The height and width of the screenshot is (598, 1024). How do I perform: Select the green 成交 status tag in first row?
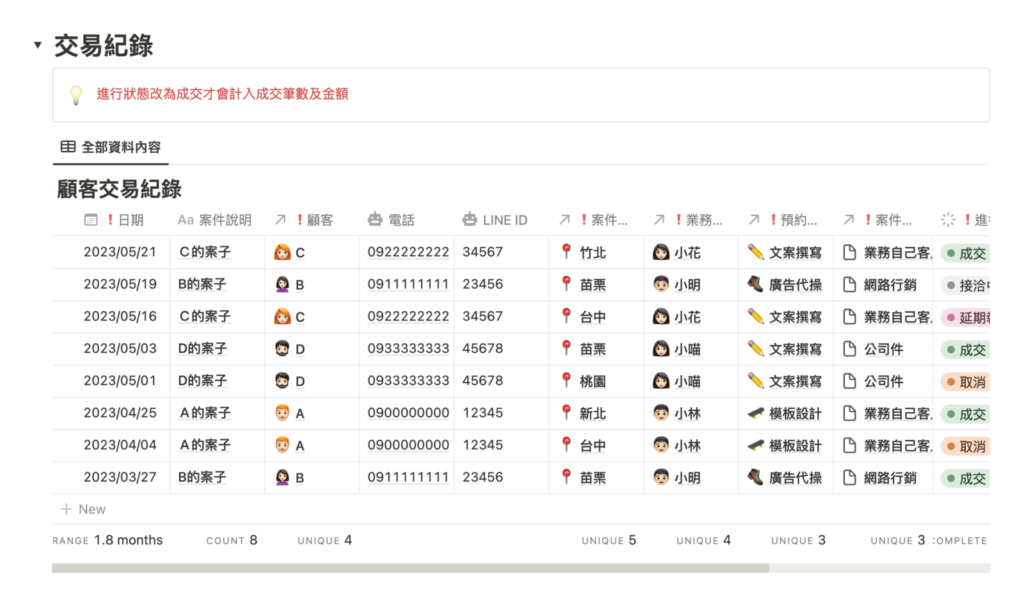965,253
